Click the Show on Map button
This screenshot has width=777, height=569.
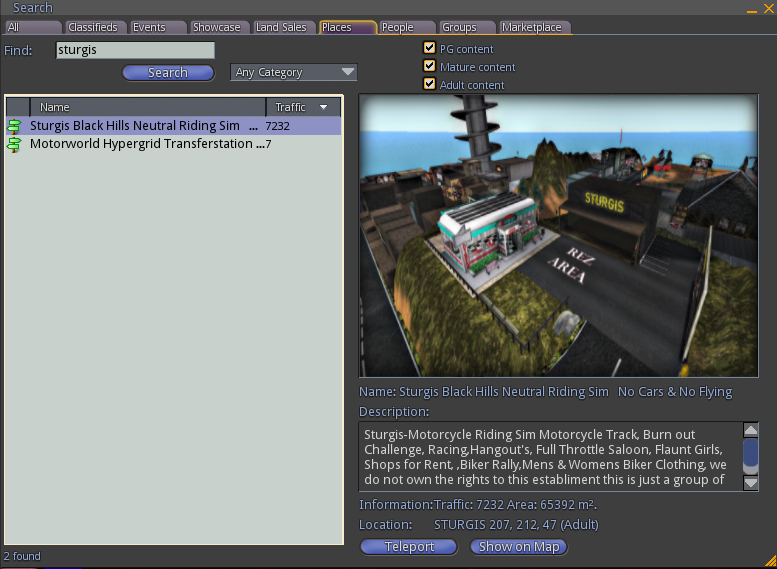[519, 547]
